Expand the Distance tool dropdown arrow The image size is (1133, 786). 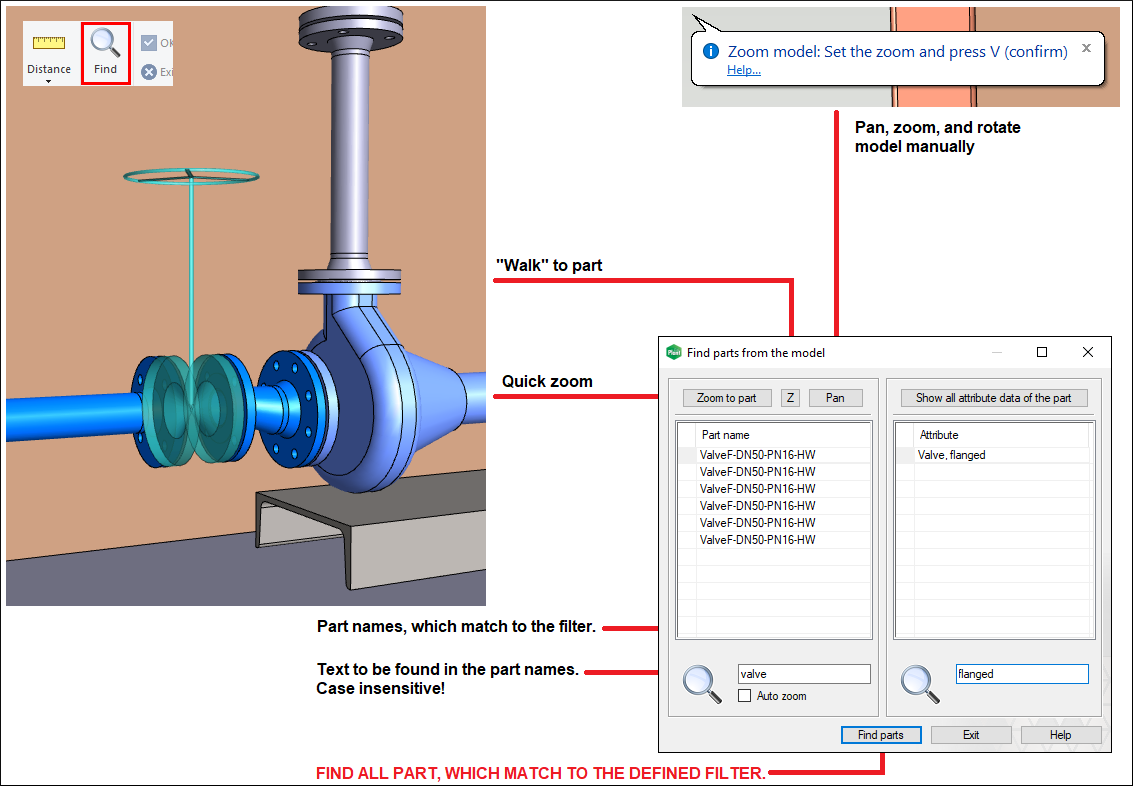pos(48,81)
